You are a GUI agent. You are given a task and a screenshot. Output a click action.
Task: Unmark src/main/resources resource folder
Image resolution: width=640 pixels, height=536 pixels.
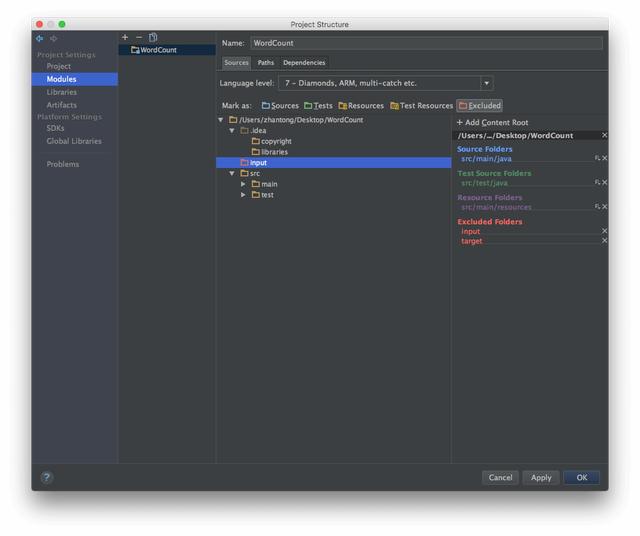point(604,207)
